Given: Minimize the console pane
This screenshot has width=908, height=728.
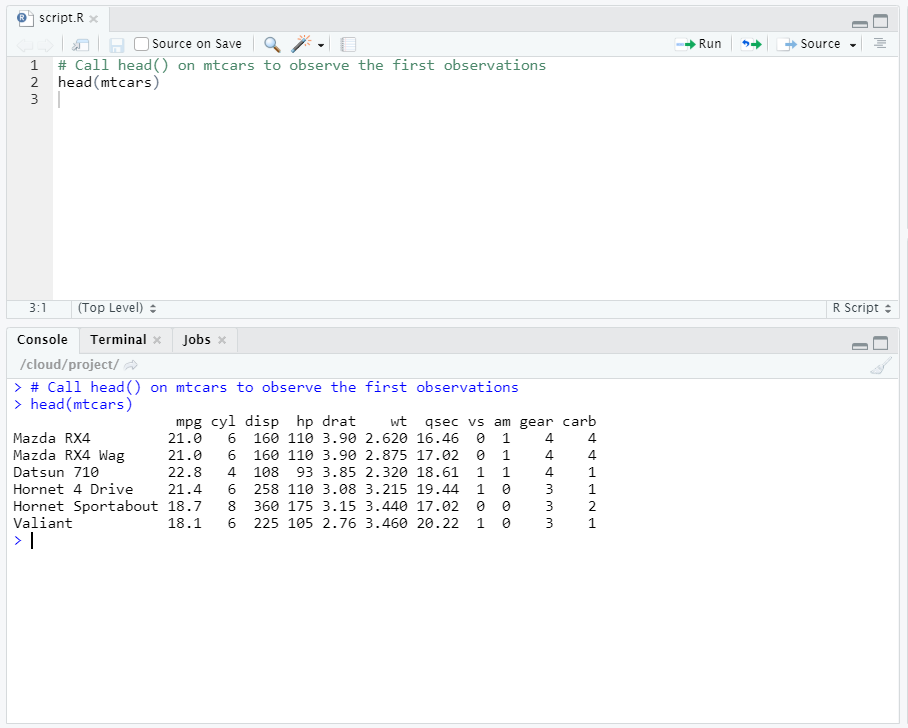Looking at the screenshot, I should pyautogui.click(x=860, y=346).
